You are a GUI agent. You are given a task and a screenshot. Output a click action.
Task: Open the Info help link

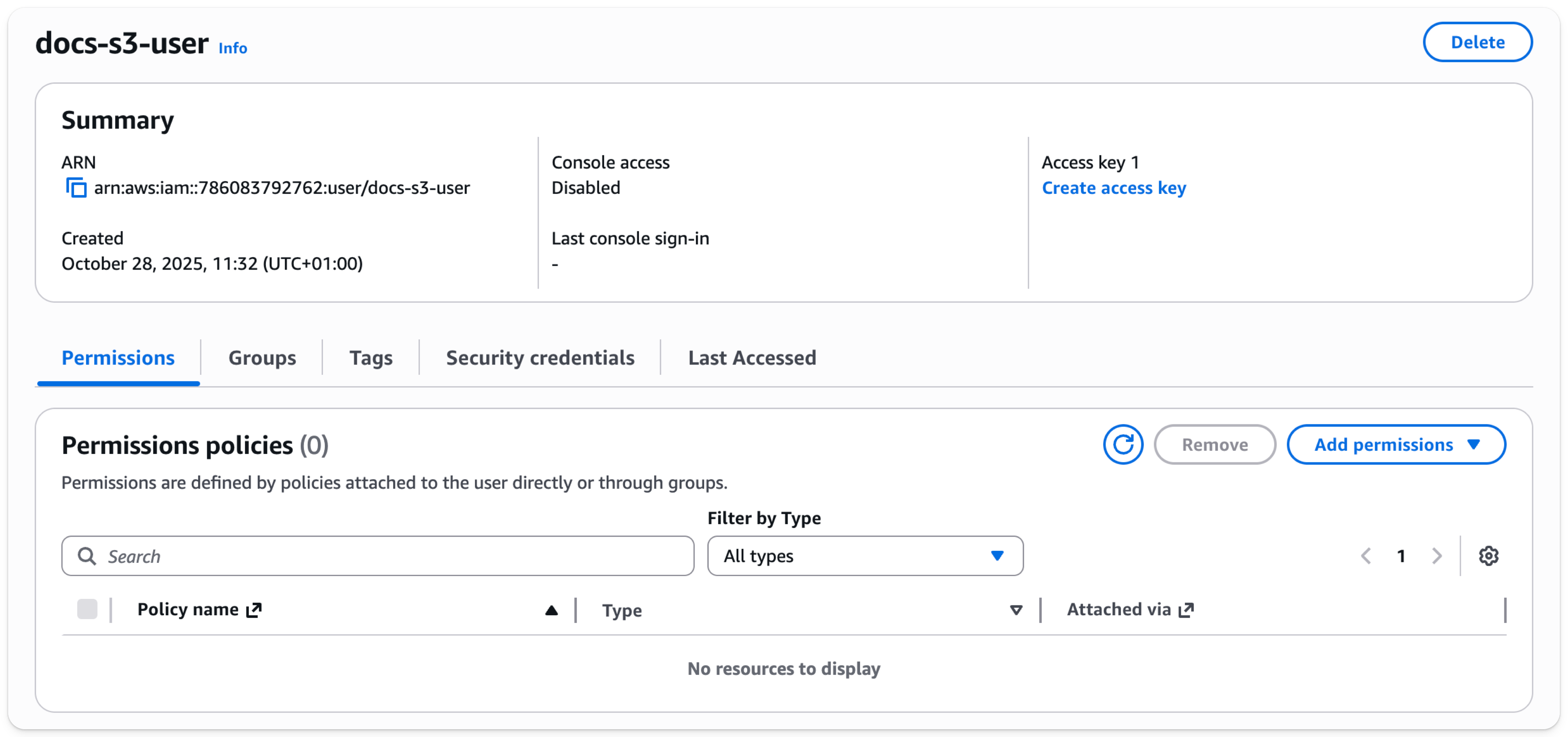pyautogui.click(x=232, y=48)
